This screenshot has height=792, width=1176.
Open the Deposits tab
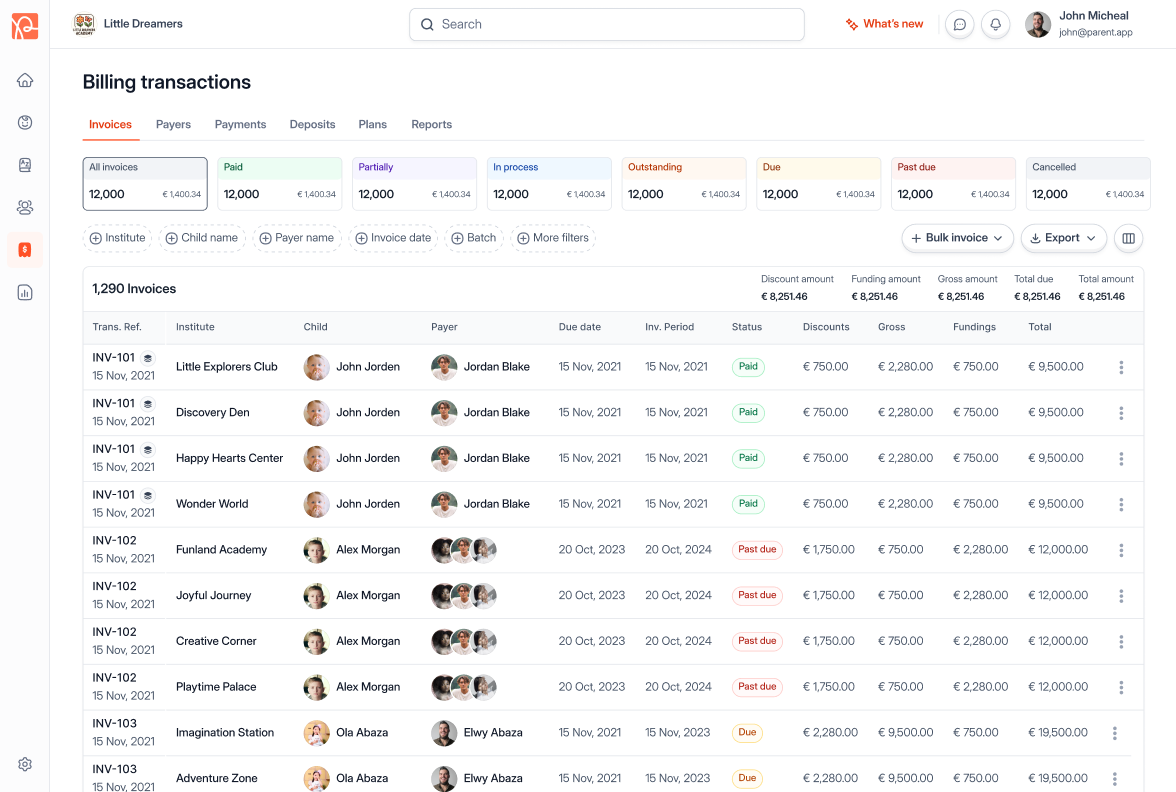312,124
